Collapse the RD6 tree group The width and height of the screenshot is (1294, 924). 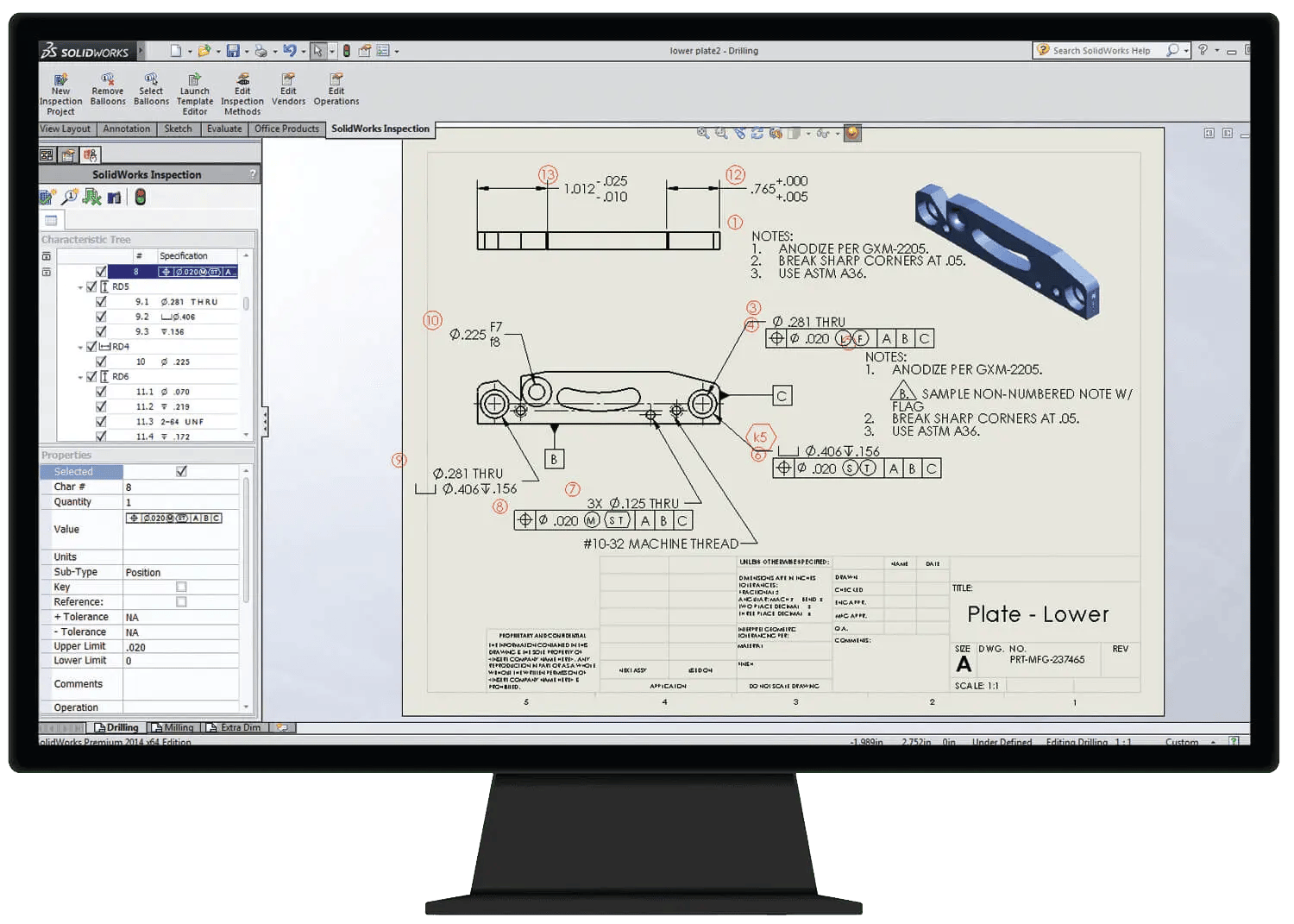pyautogui.click(x=81, y=378)
